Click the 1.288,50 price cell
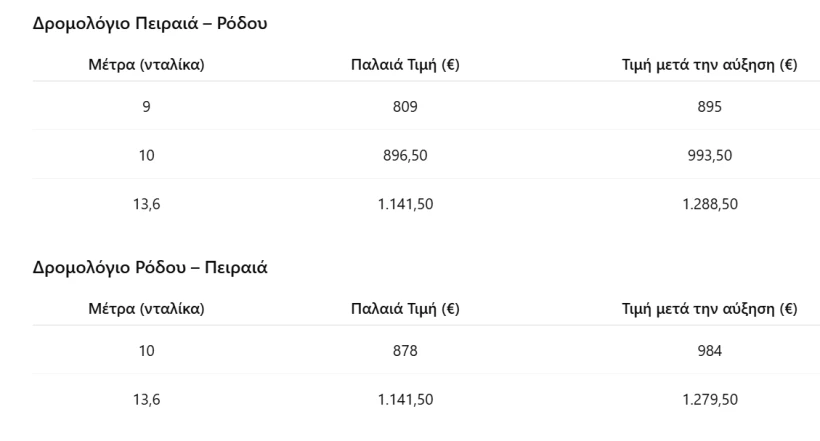Image resolution: width=820 pixels, height=441 pixels. click(x=709, y=204)
